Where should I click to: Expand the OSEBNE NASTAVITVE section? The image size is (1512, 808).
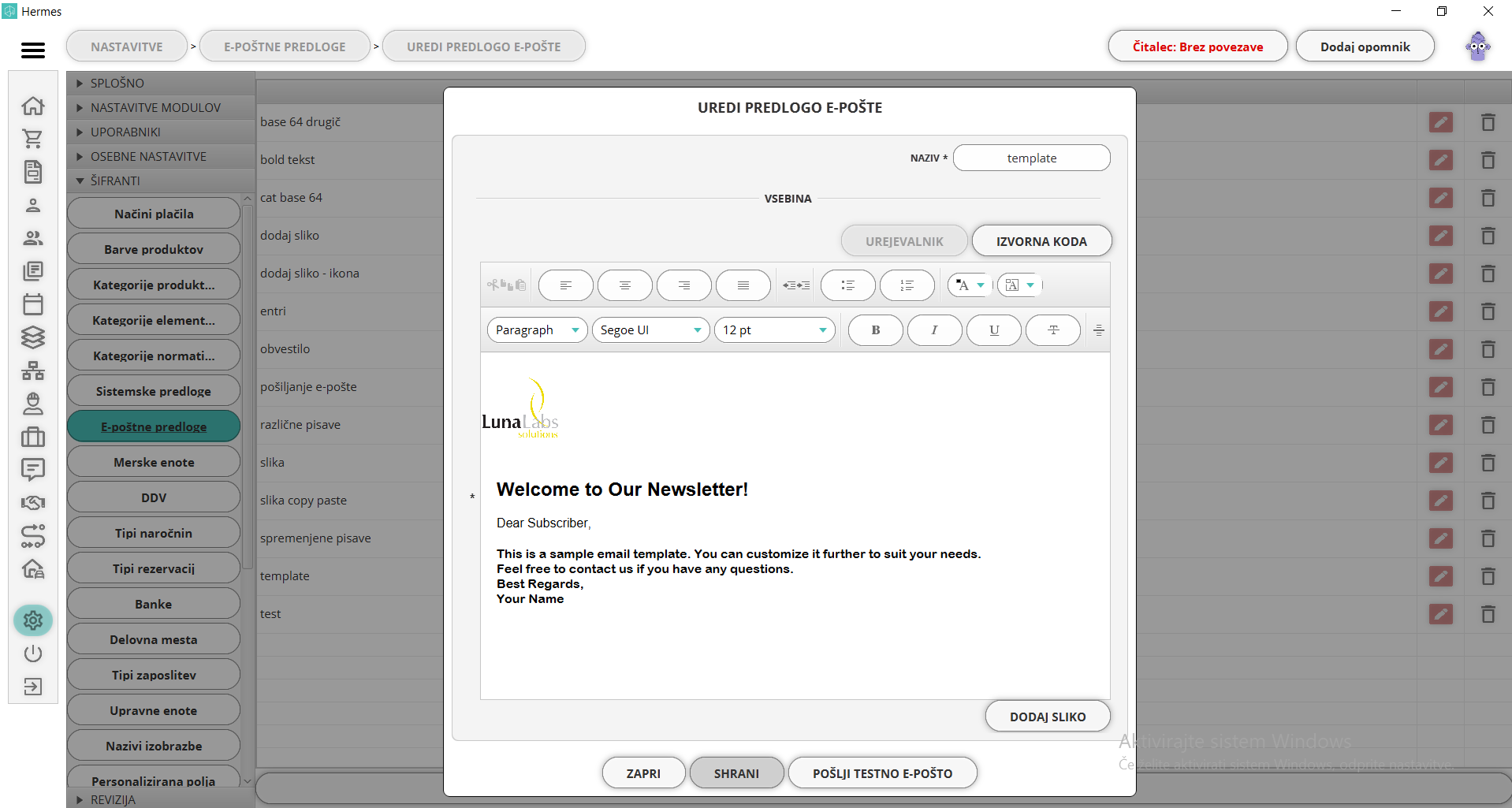[x=161, y=156]
